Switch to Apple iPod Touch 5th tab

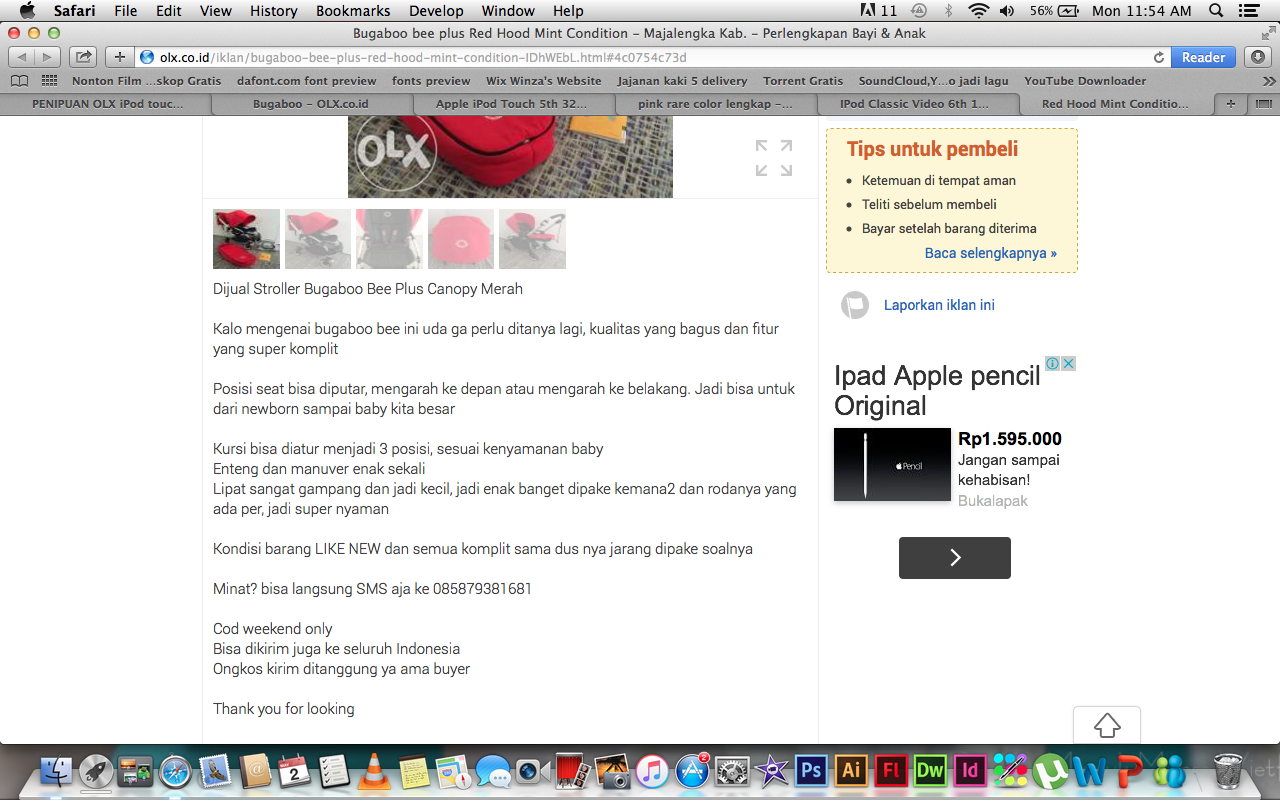512,104
